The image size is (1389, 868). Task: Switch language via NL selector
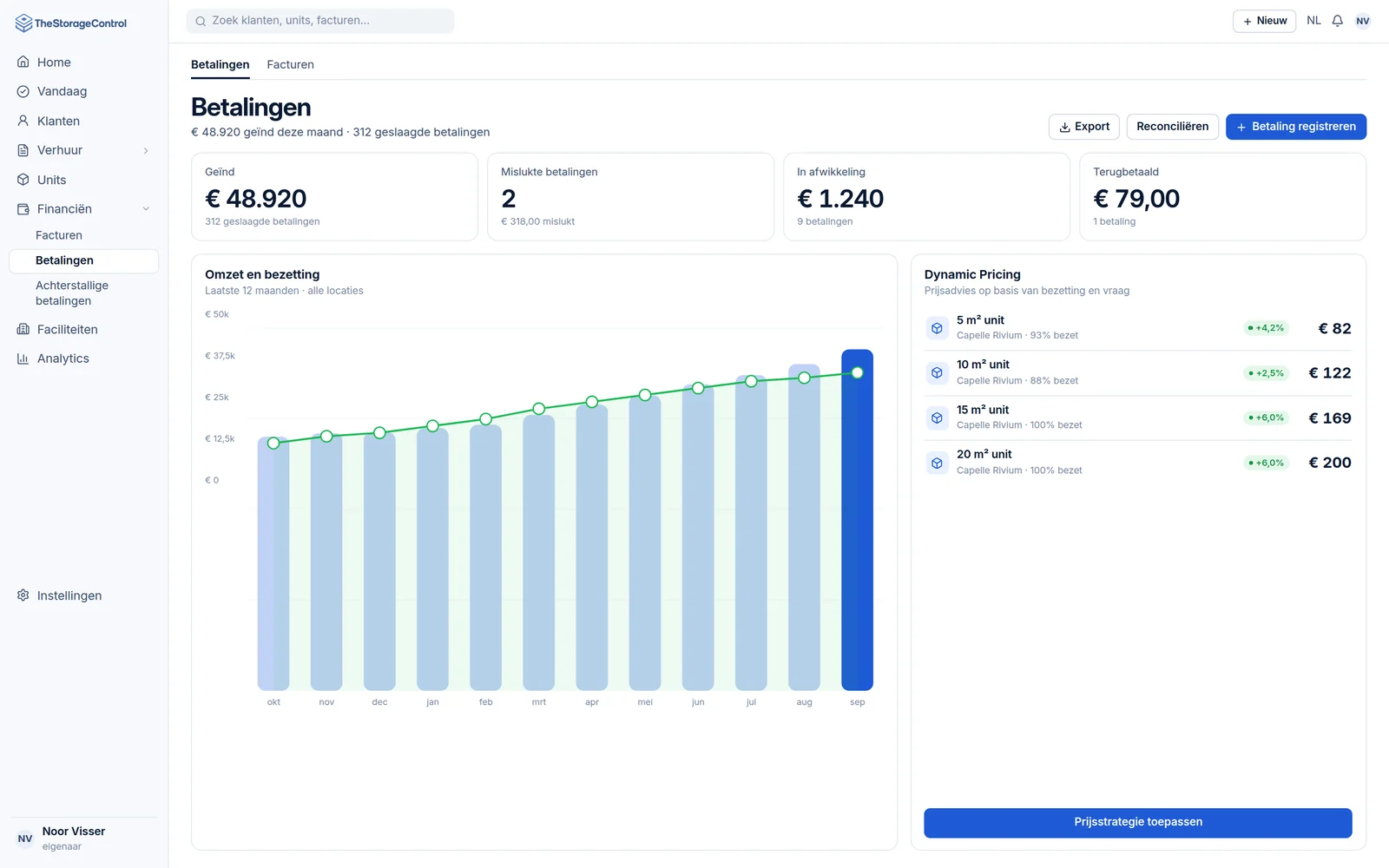point(1313,21)
